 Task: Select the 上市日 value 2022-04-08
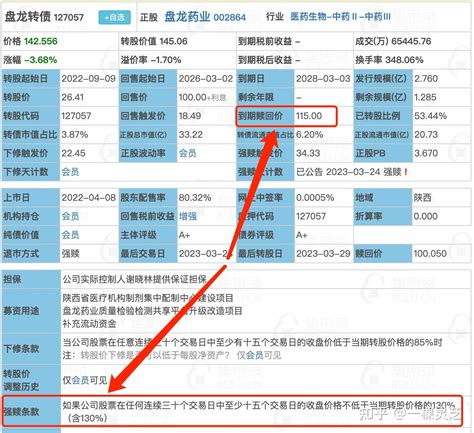pos(88,198)
